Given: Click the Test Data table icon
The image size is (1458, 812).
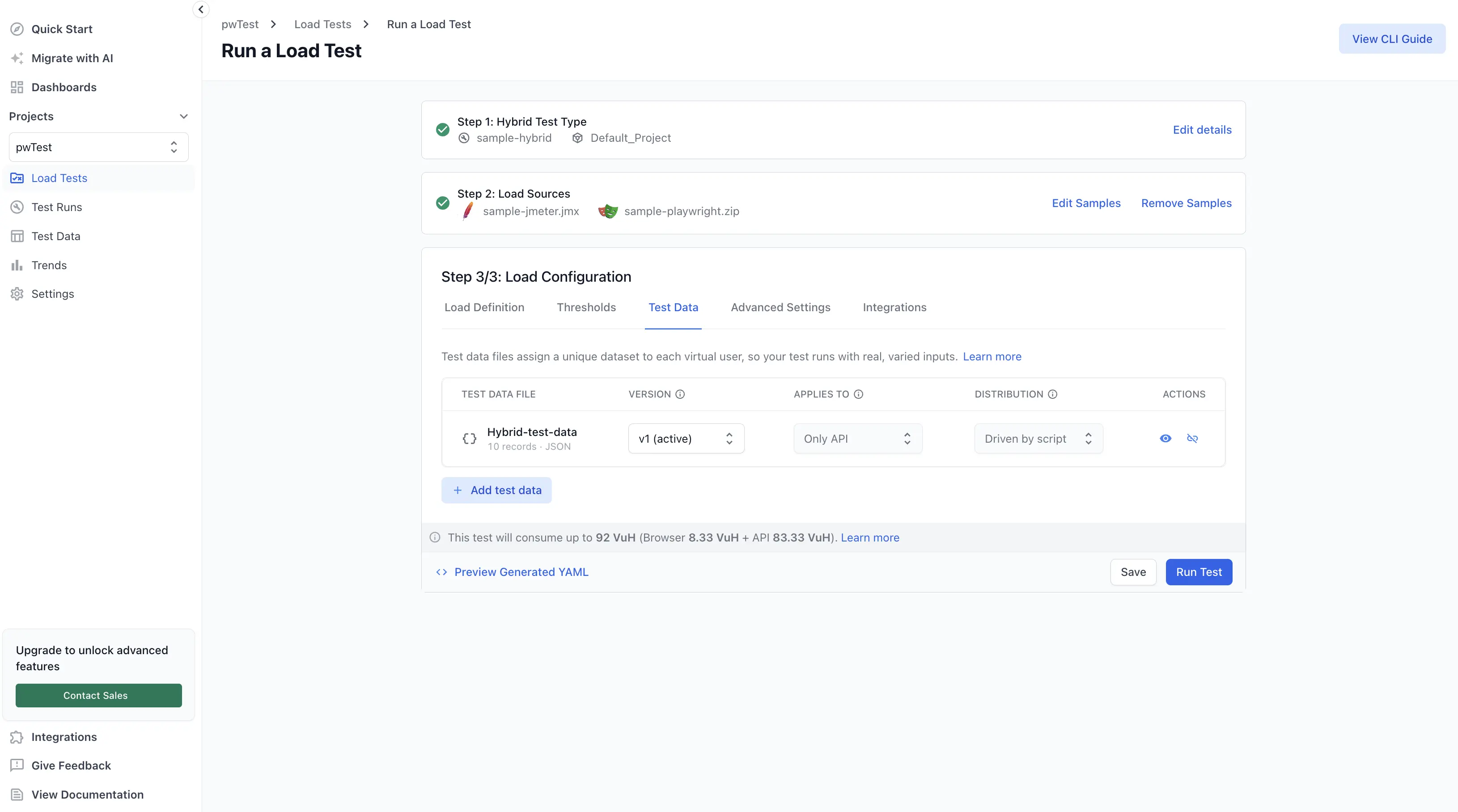Looking at the screenshot, I should (17, 236).
